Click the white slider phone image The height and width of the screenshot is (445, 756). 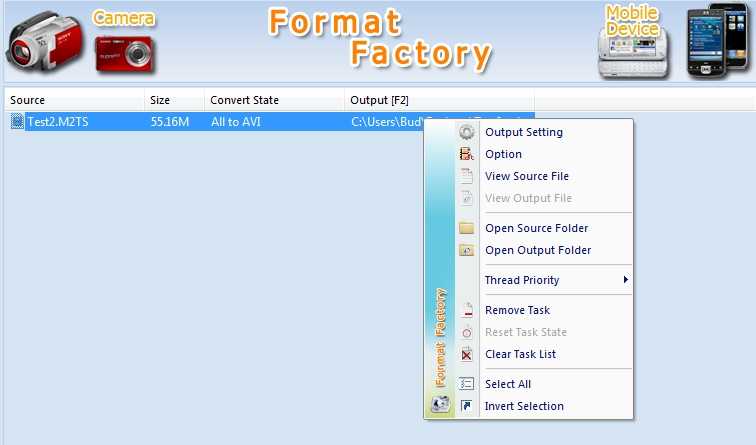(633, 54)
